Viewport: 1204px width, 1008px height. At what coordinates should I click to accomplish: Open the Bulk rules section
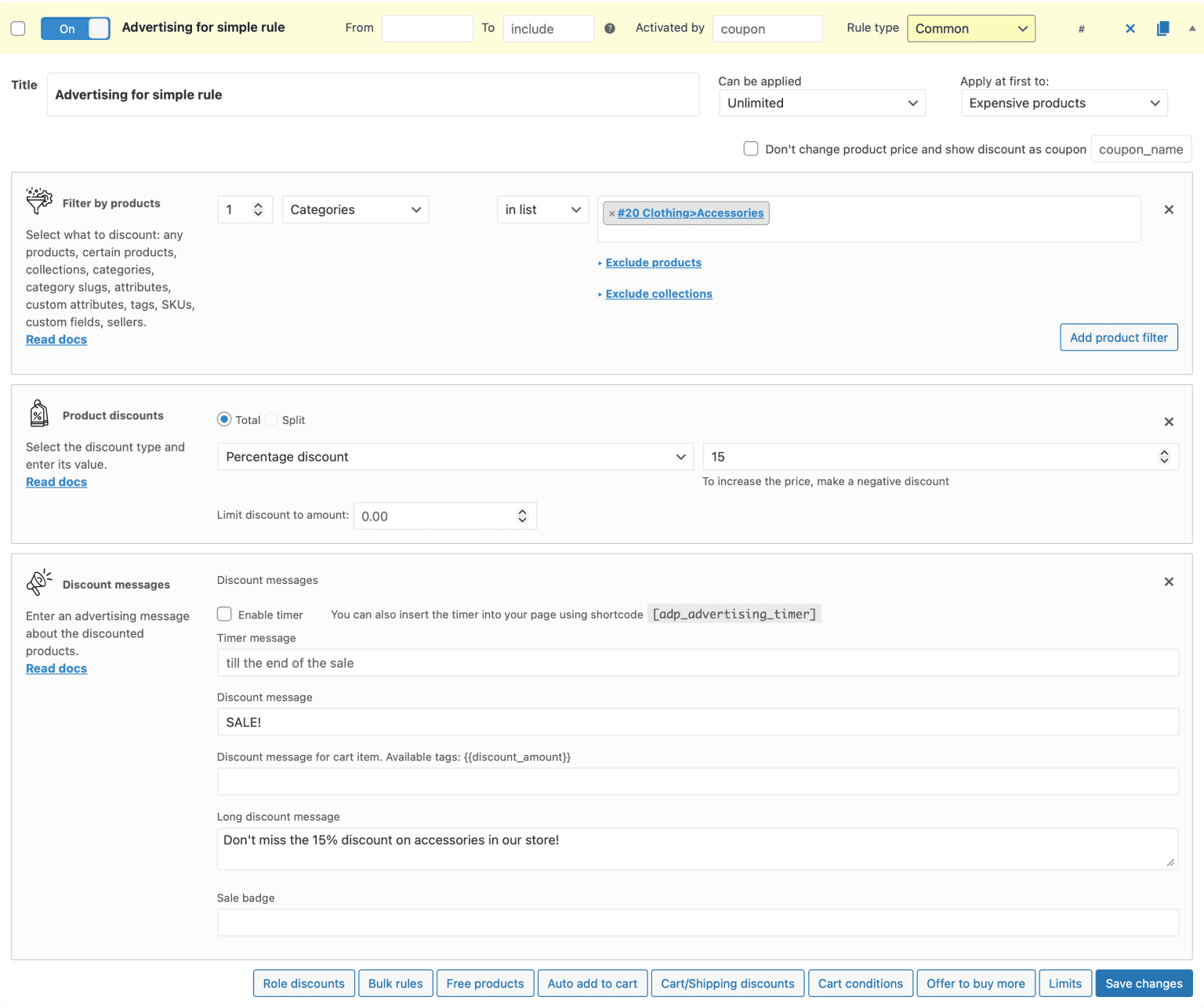click(x=395, y=983)
